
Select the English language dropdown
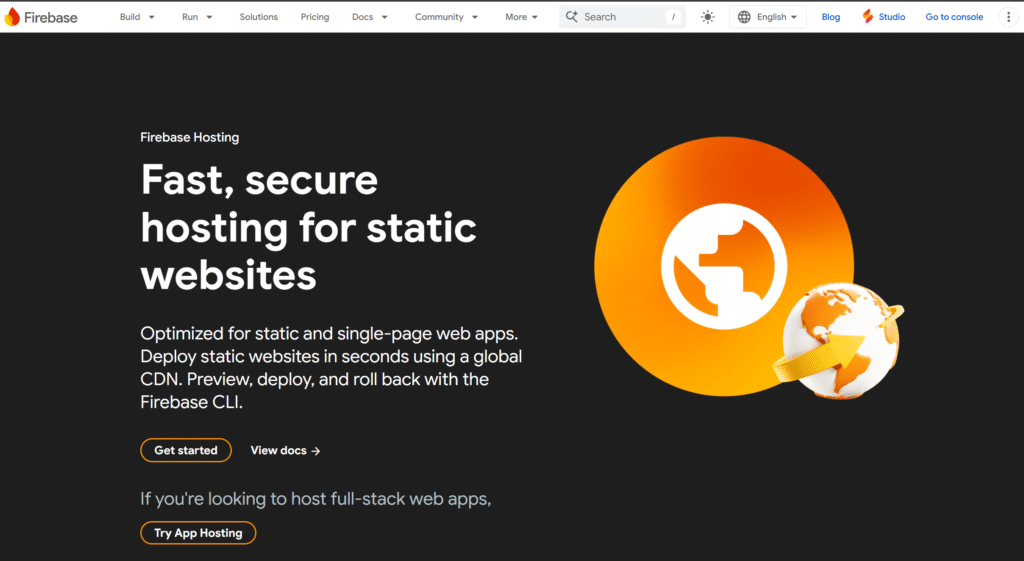point(768,17)
